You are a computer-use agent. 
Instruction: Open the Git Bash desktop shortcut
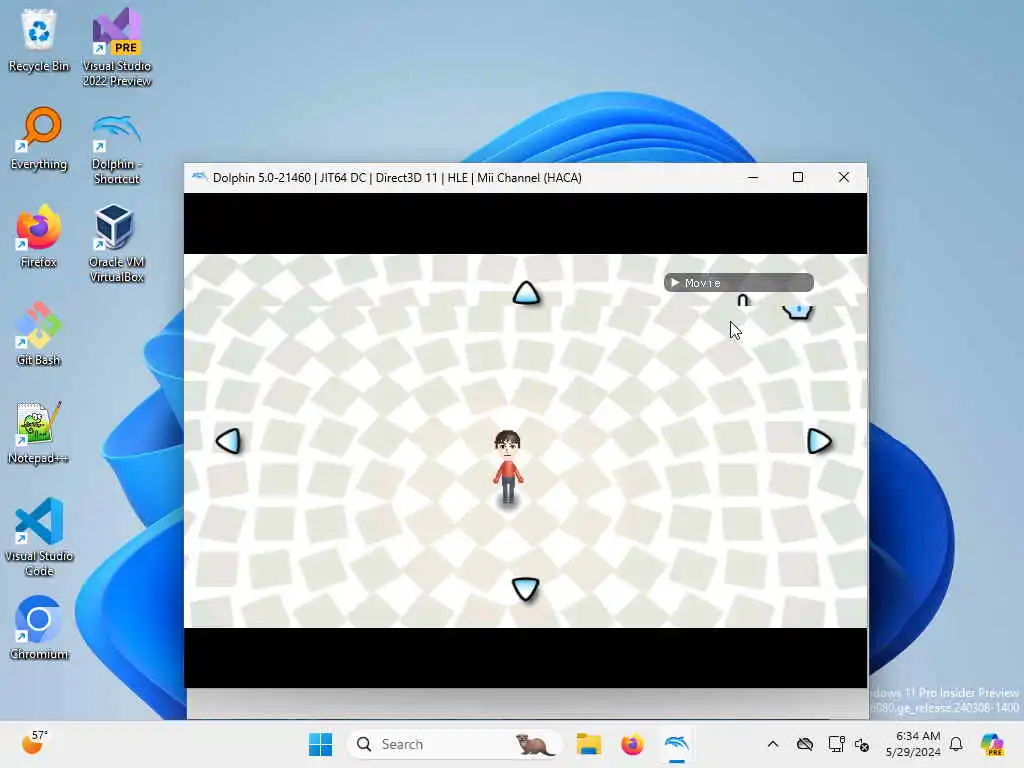39,334
